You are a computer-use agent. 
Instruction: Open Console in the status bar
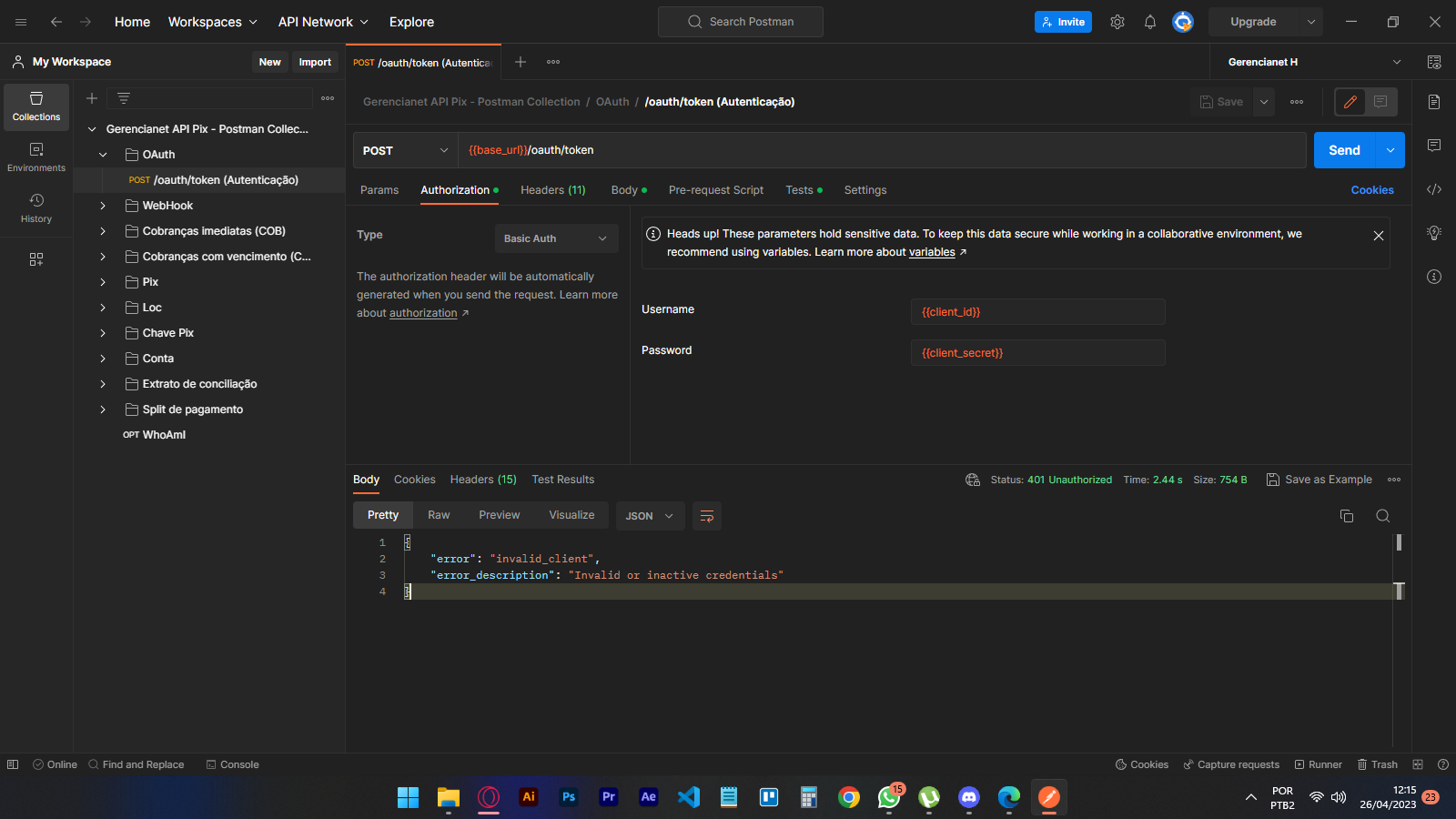click(232, 764)
